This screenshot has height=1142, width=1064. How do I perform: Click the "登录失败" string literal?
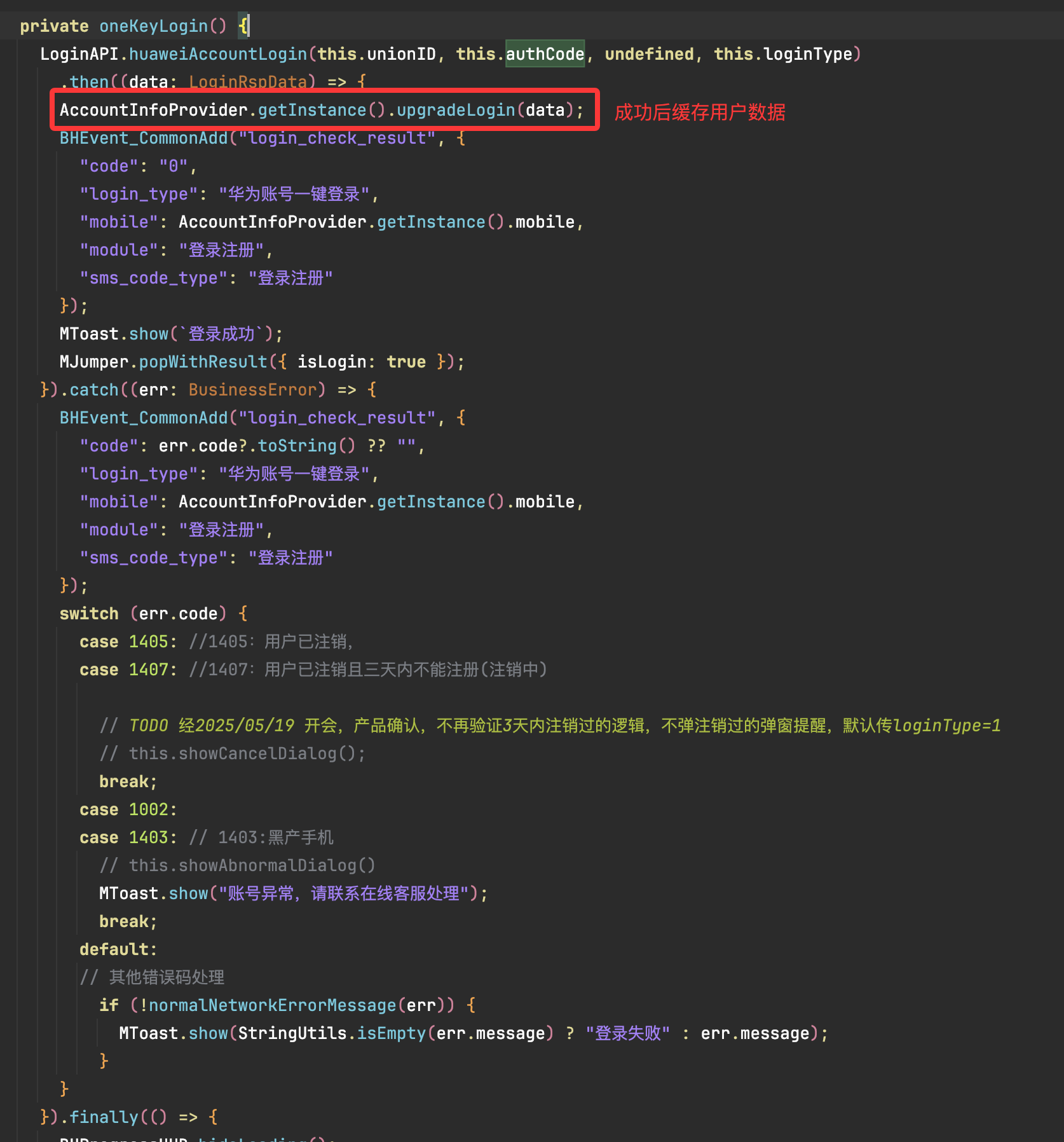click(x=628, y=1033)
